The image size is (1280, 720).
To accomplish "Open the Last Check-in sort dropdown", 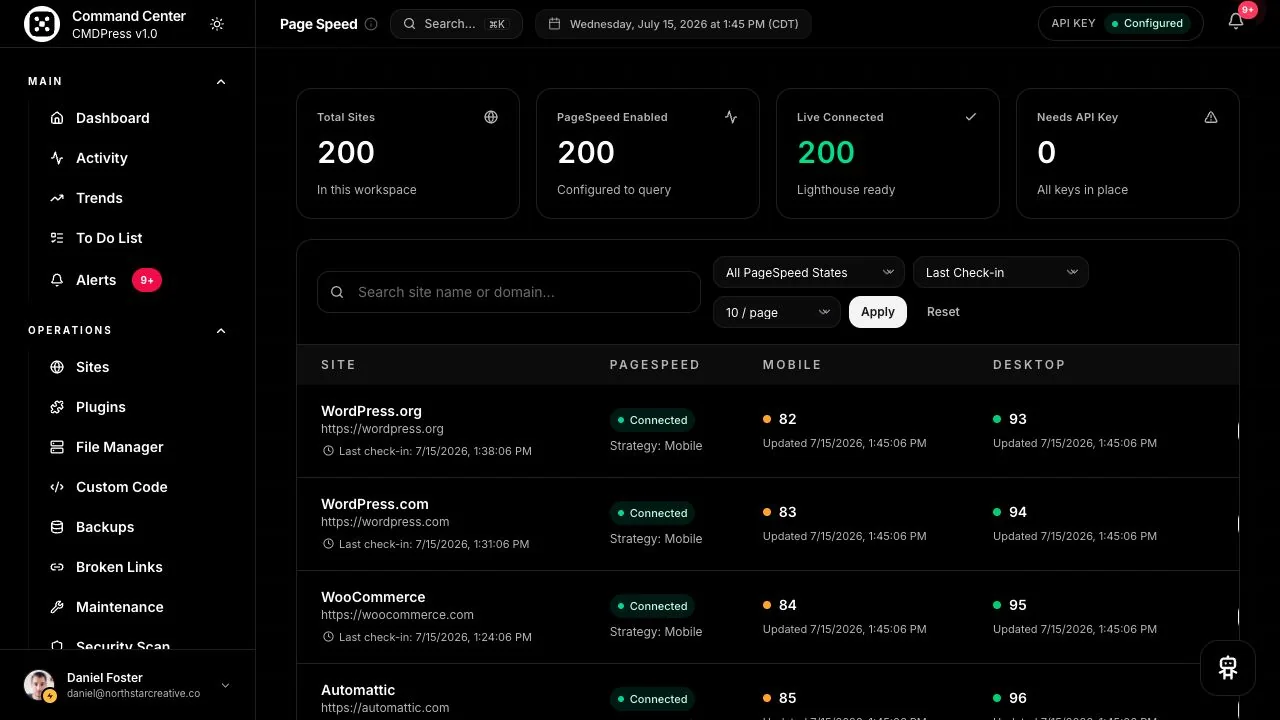I will (1001, 272).
